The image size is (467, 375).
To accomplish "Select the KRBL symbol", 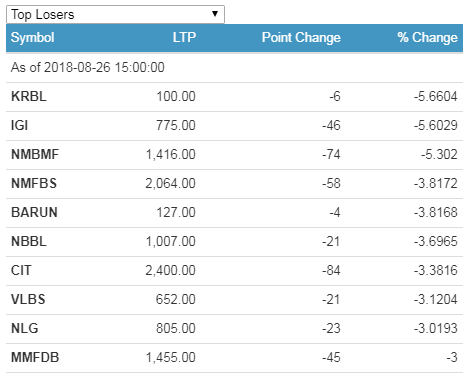I will (29, 96).
